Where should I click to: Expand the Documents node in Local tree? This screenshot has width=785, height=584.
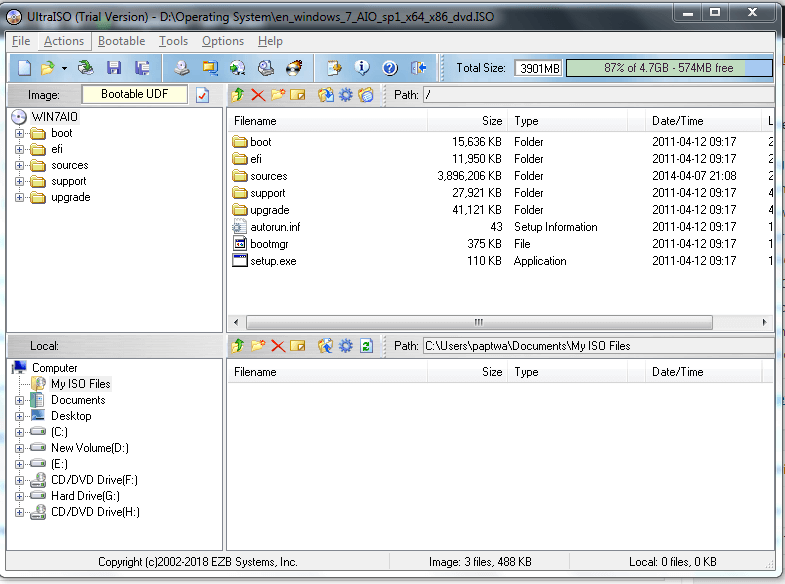[x=19, y=400]
